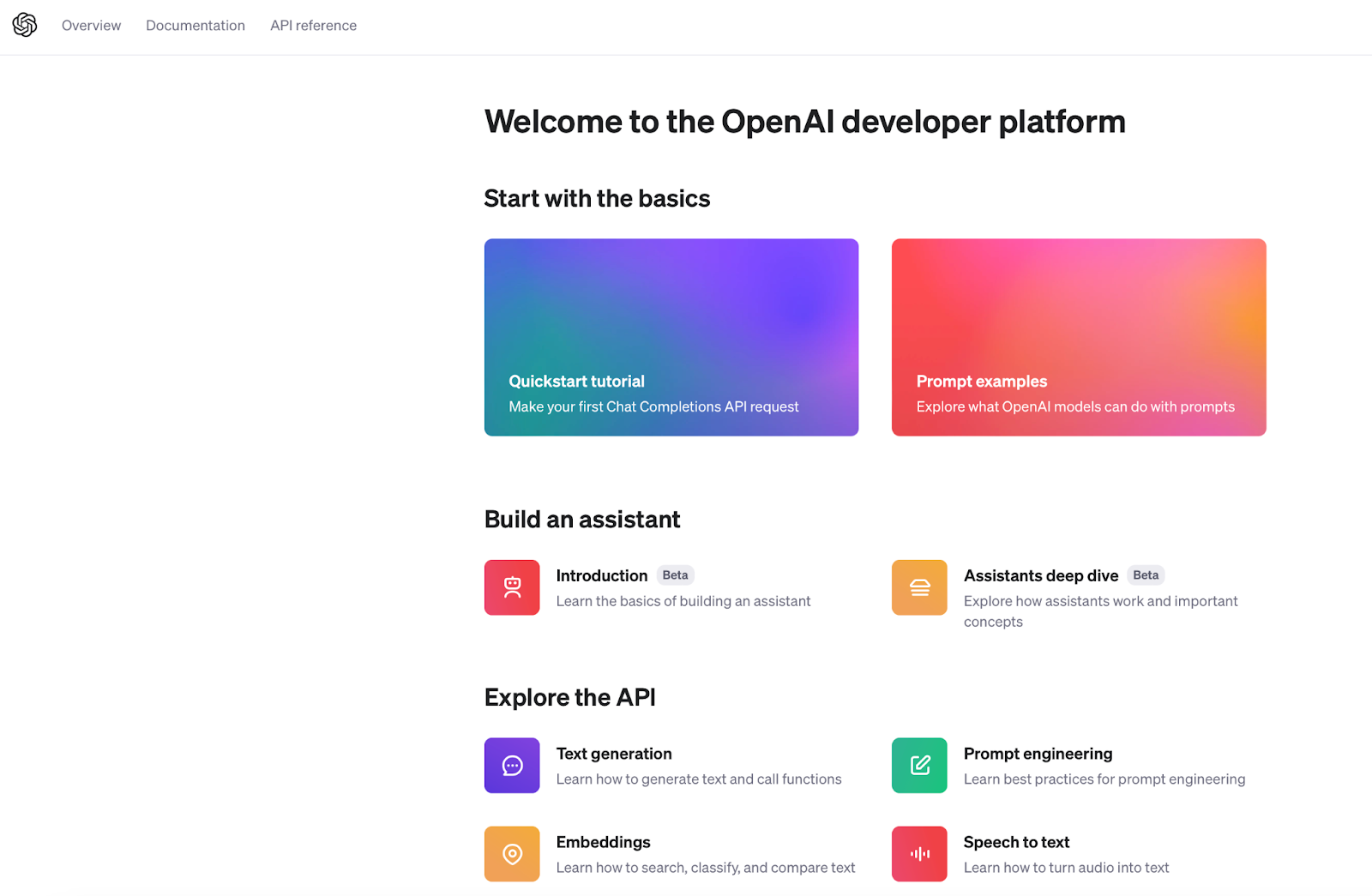The image size is (1372, 896).
Task: Click 'Learn how to generate text and call functions'
Action: click(x=699, y=779)
